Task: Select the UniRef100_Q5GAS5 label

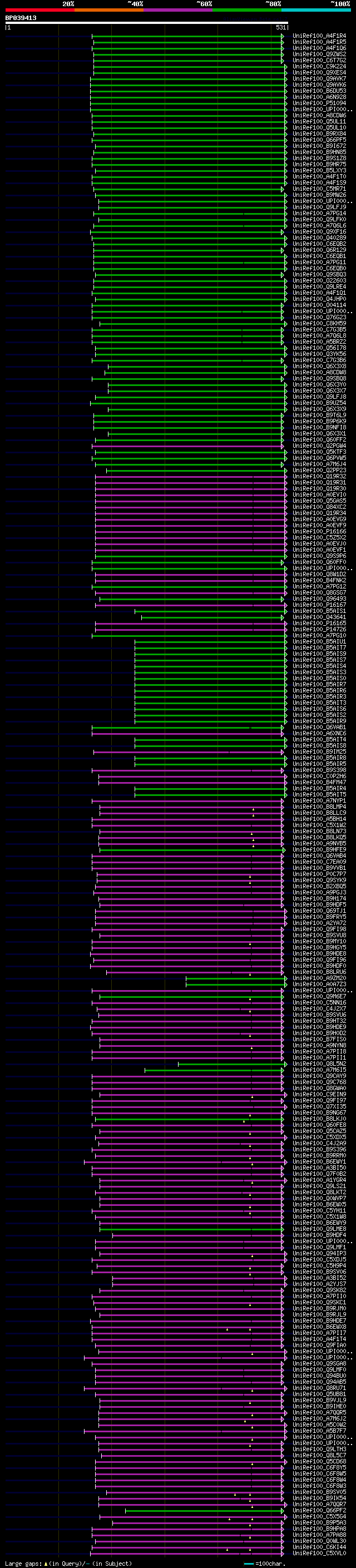Action: tap(319, 501)
